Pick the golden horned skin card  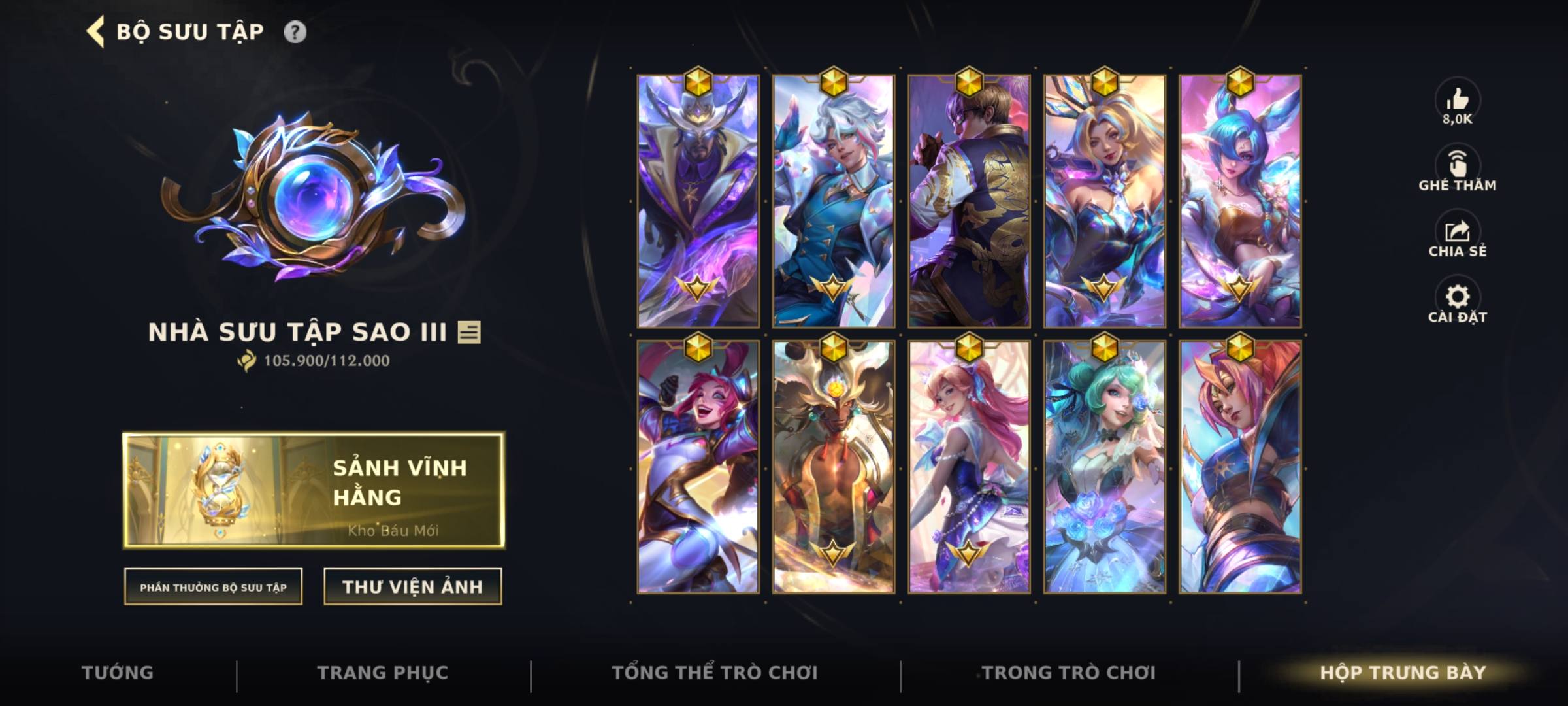click(834, 467)
